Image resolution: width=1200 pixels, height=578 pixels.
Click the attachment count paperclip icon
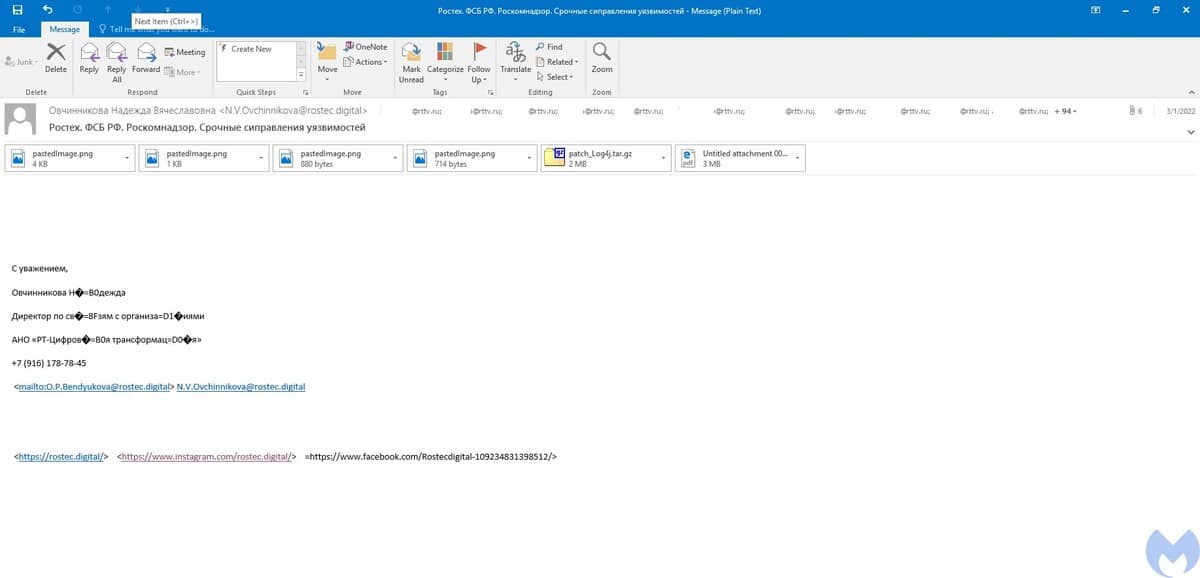pos(1134,110)
